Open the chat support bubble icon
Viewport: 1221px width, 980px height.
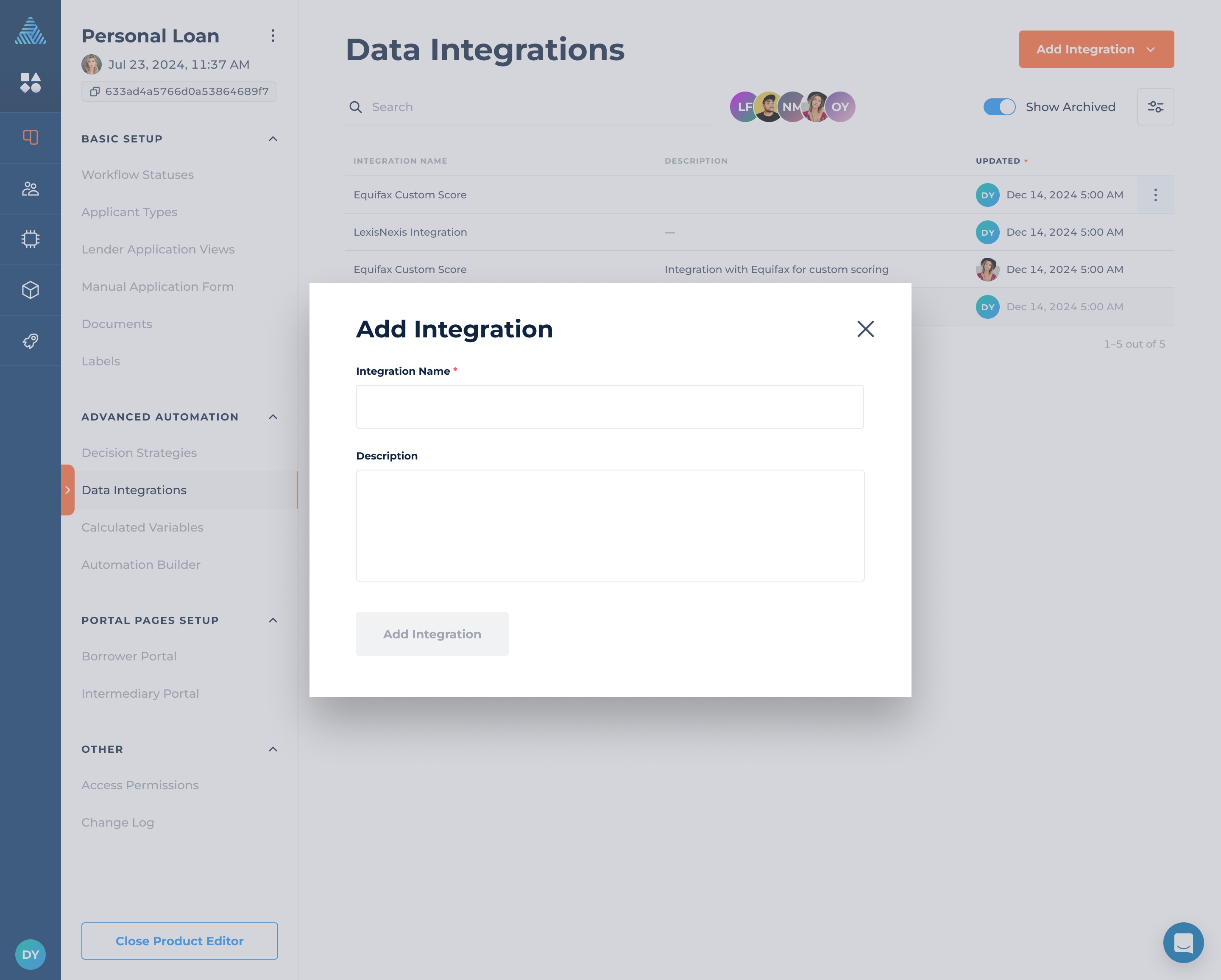(x=1183, y=943)
